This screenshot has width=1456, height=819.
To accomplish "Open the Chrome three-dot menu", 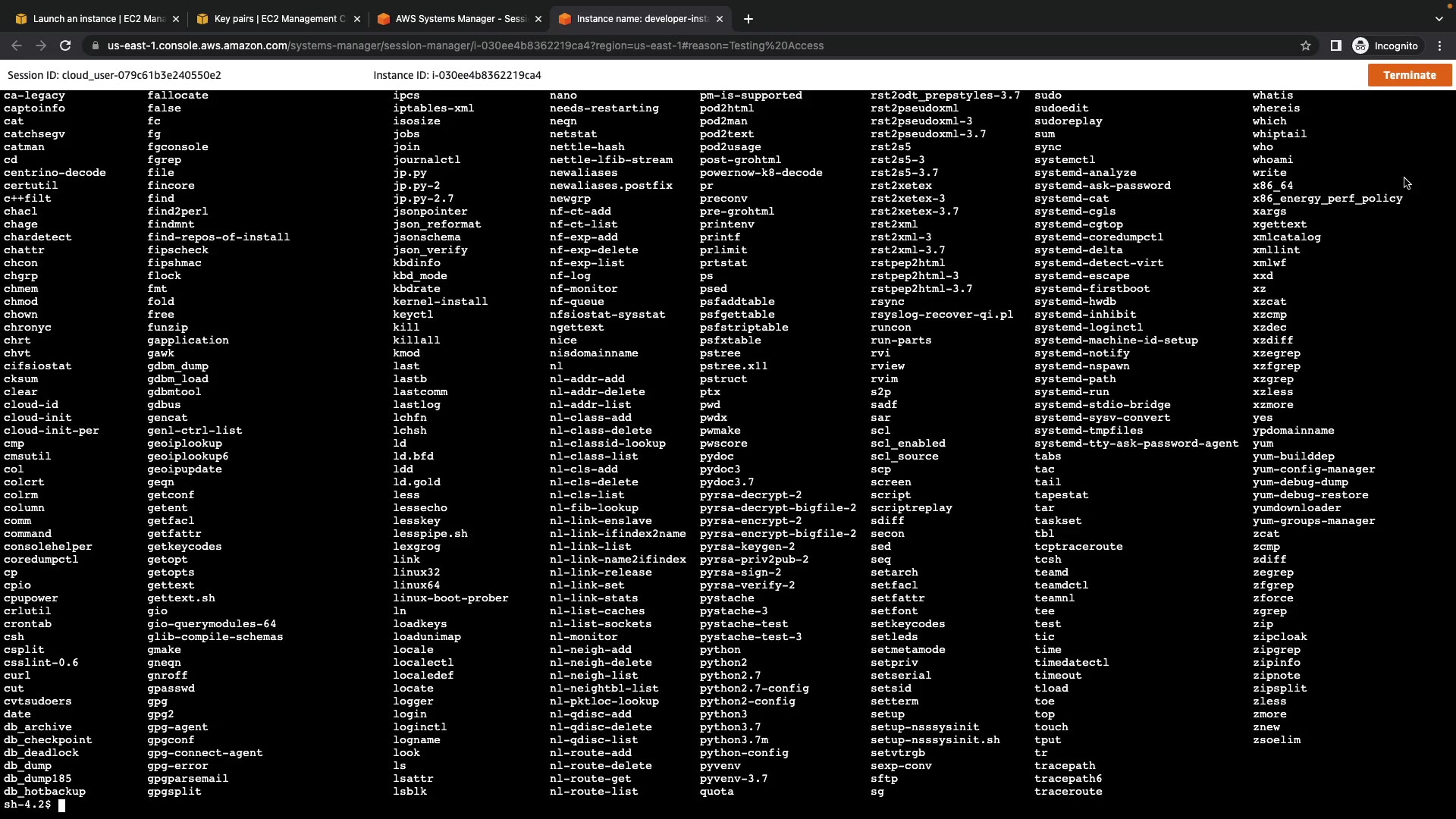I will coord(1439,45).
